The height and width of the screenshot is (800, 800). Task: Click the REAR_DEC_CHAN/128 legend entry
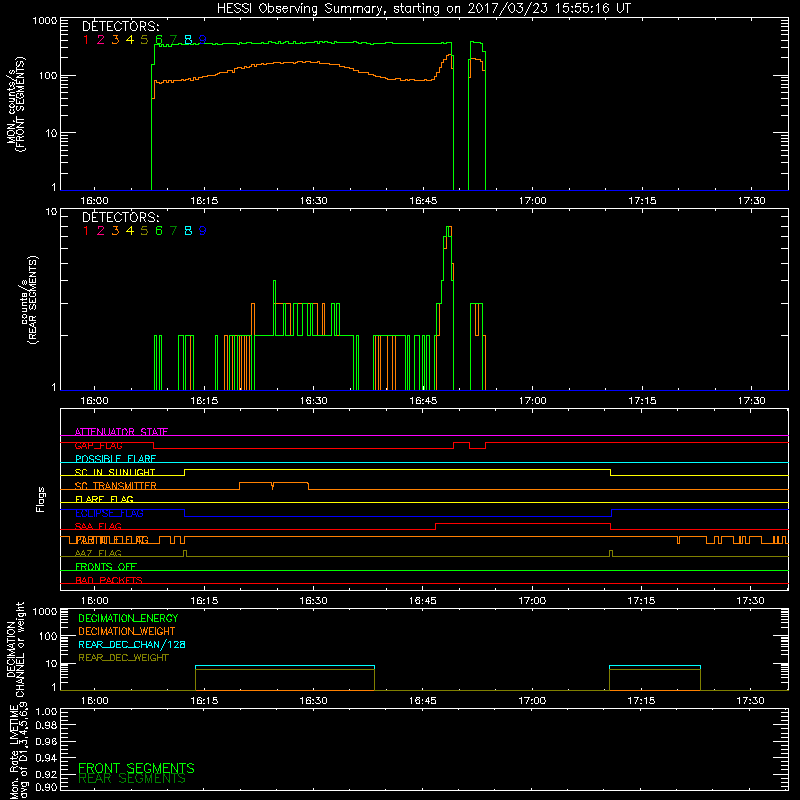point(132,645)
